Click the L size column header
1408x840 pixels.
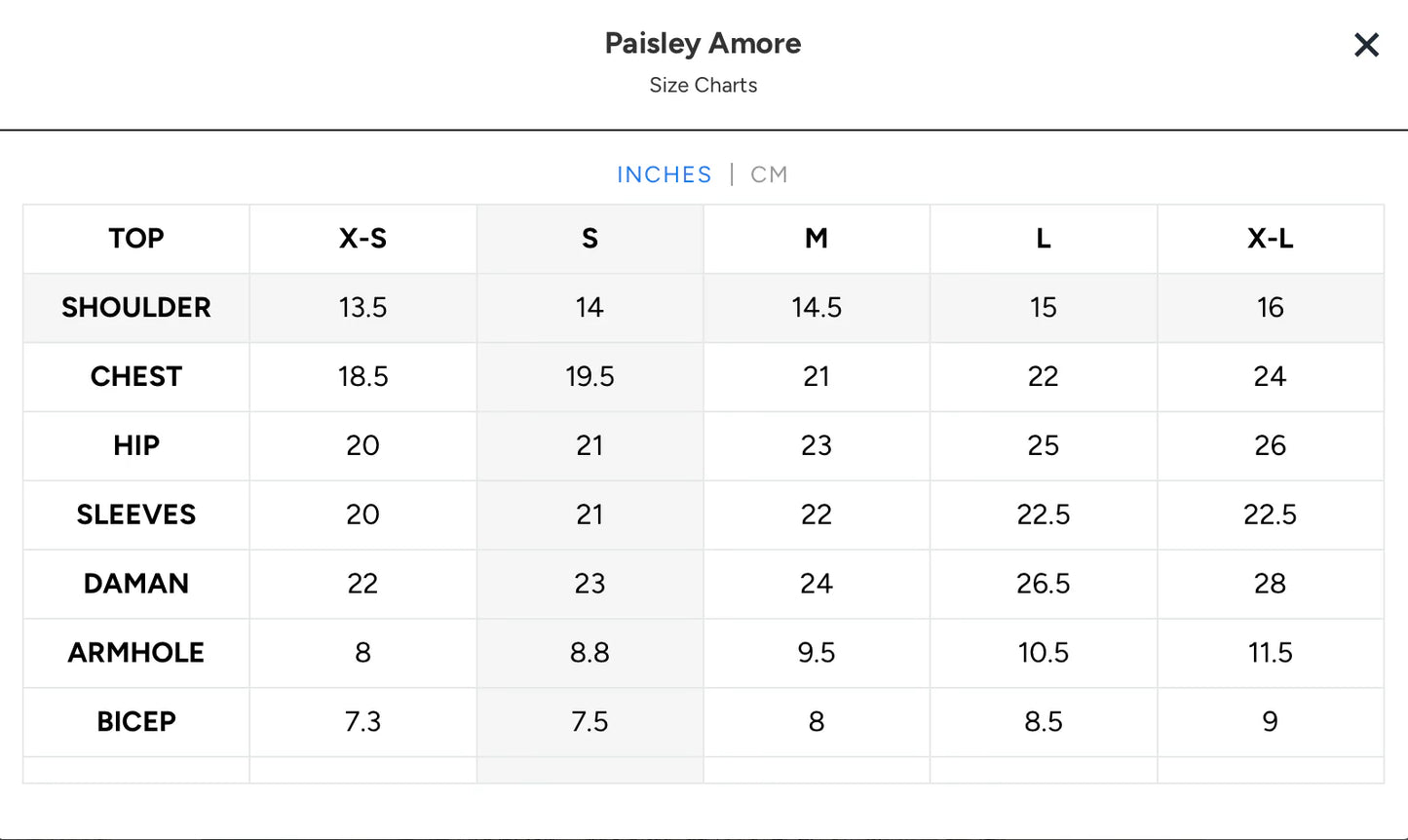click(1044, 239)
